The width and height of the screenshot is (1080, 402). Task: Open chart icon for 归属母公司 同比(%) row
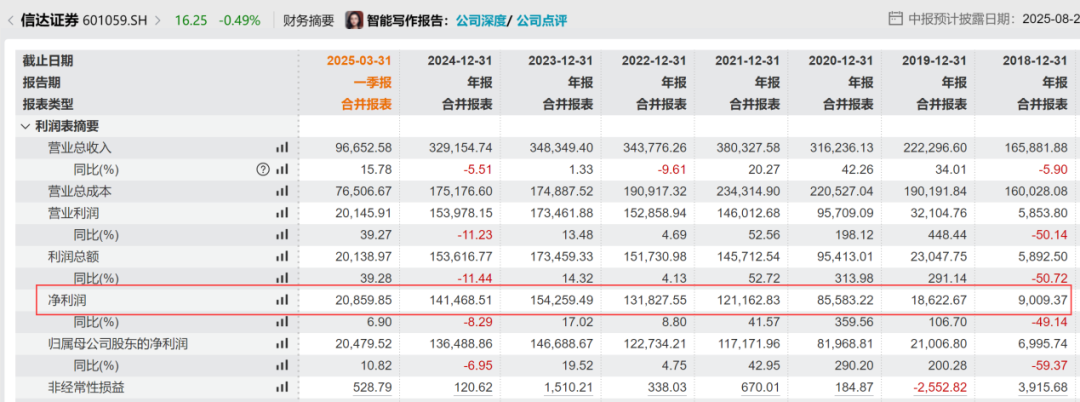(282, 366)
